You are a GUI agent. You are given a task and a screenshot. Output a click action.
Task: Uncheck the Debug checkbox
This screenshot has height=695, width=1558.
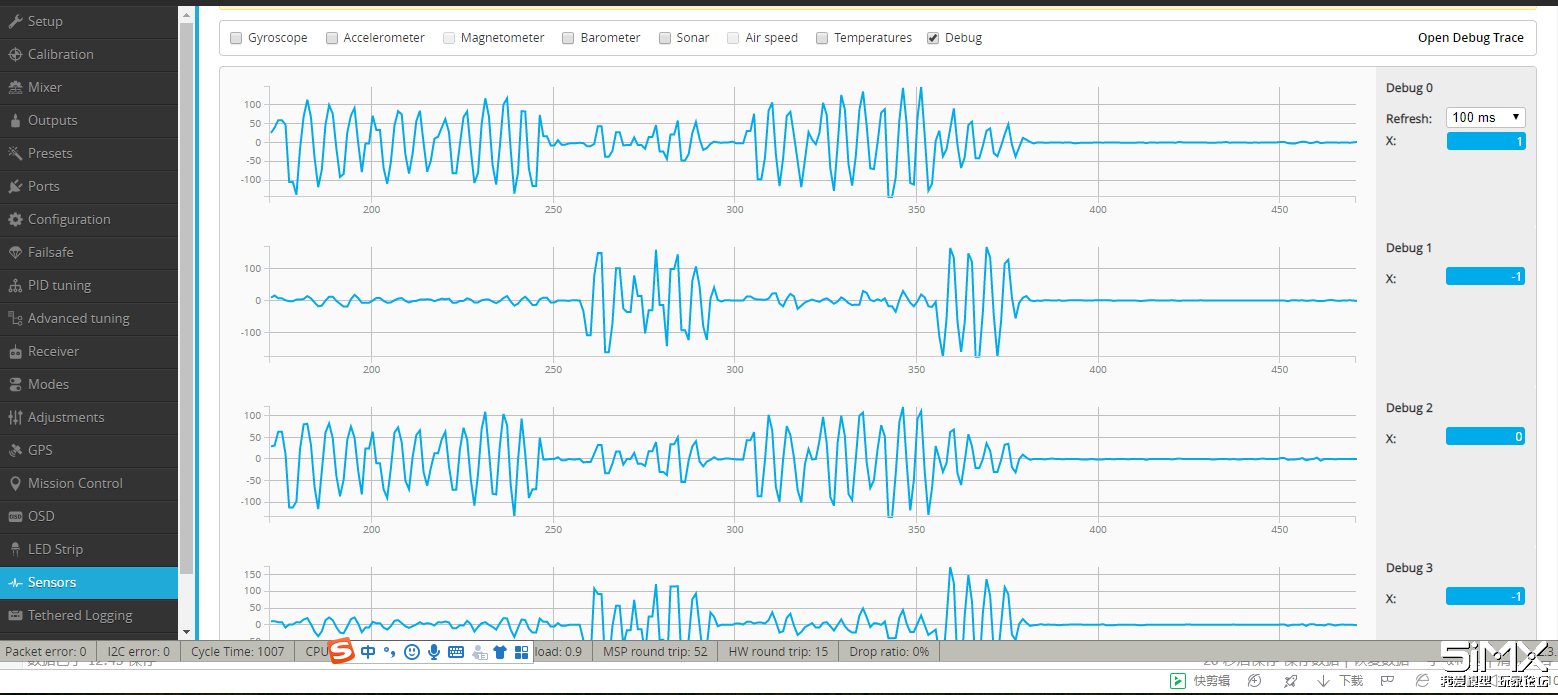point(933,38)
